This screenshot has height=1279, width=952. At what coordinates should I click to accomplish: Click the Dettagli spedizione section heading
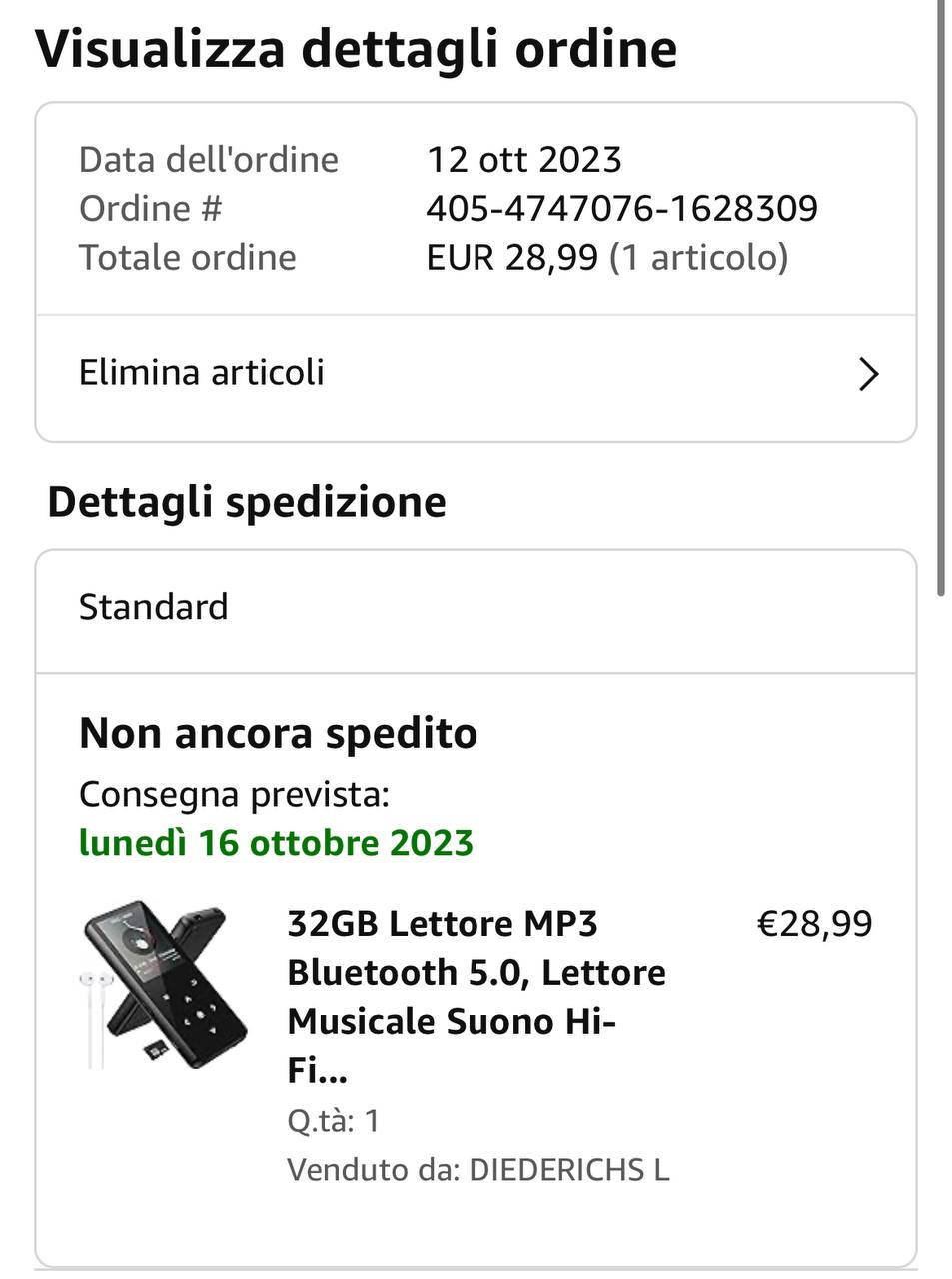tap(247, 502)
